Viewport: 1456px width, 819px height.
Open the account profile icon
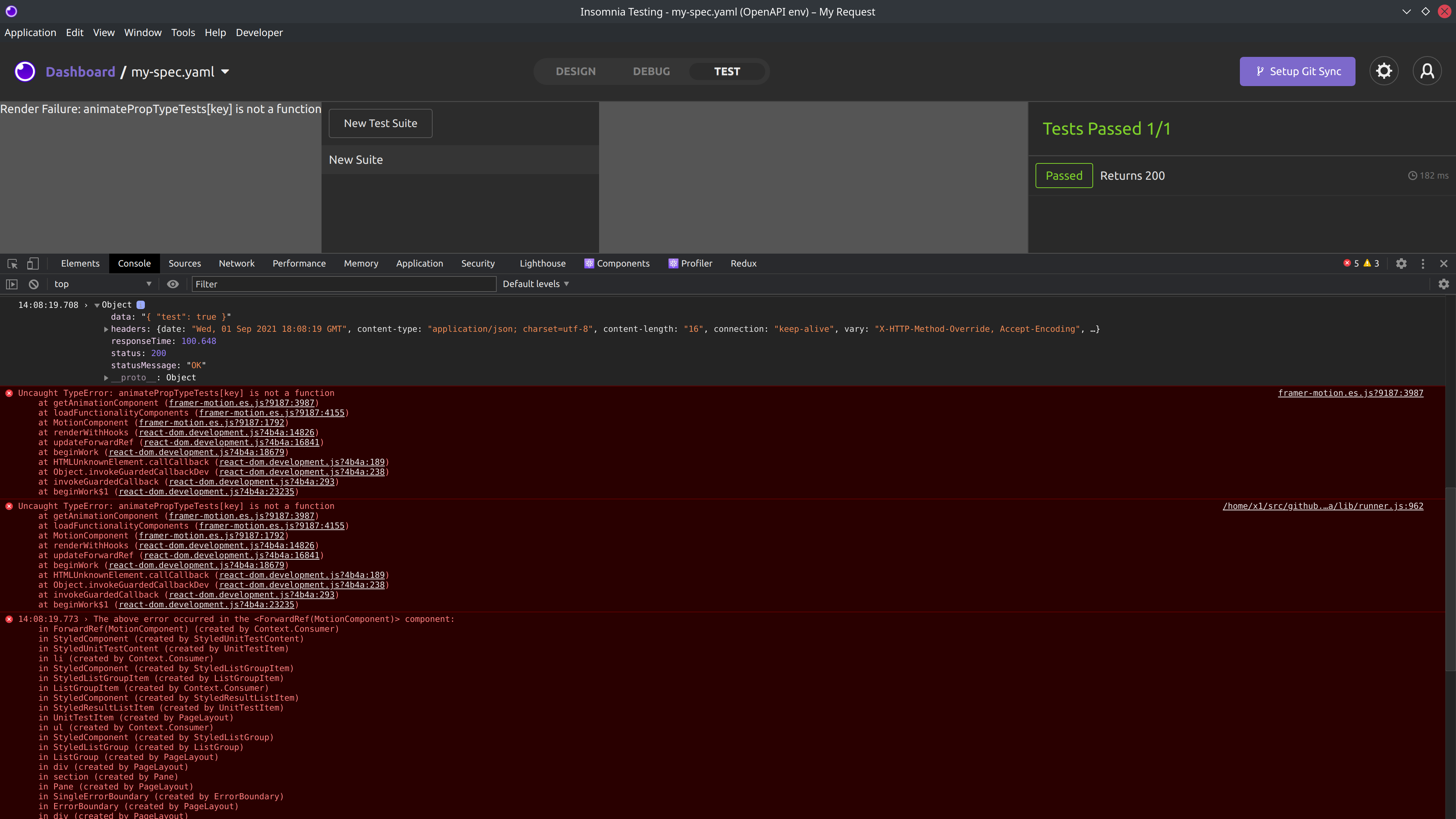[1428, 71]
